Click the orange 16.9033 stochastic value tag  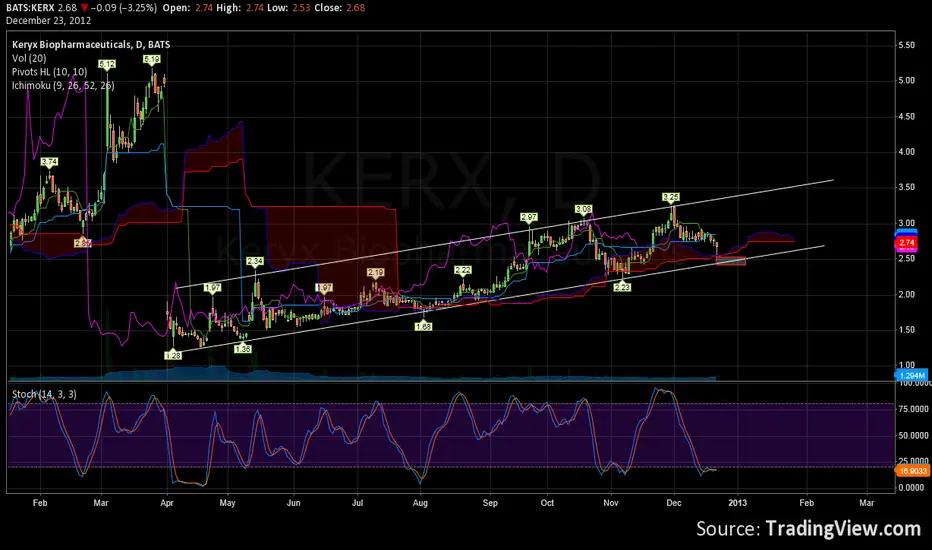912,471
